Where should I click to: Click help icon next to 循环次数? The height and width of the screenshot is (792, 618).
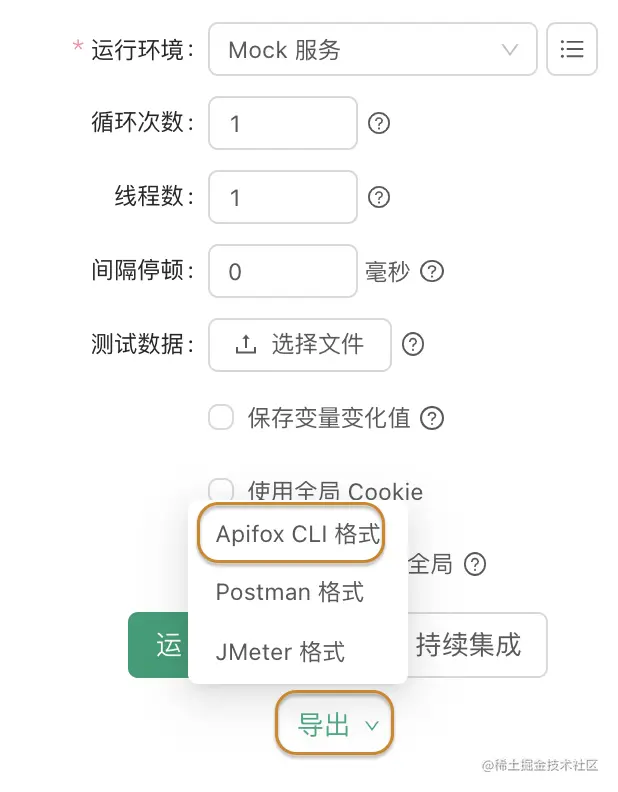(379, 124)
